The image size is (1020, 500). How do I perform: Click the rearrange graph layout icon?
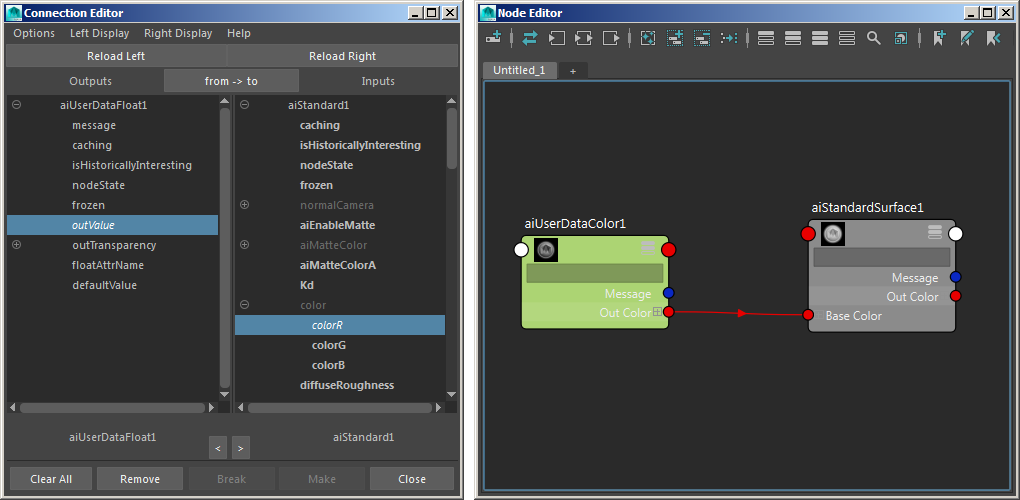[729, 38]
